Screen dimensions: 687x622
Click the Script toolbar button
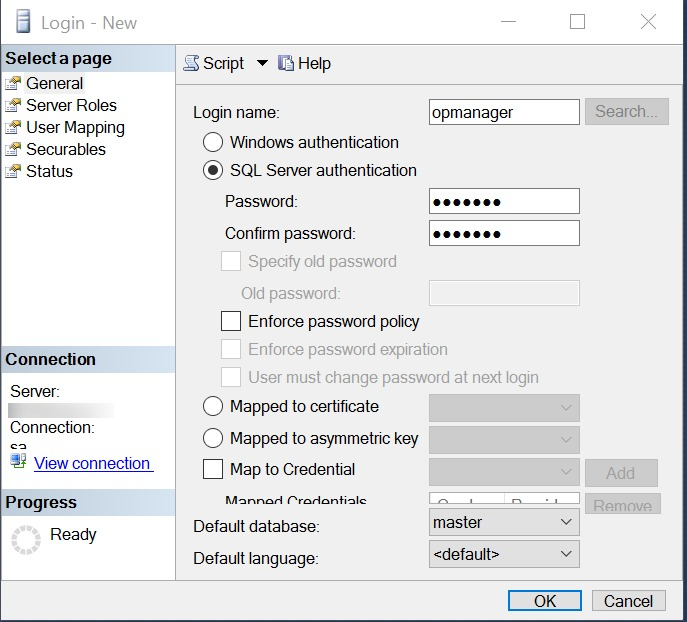tap(214, 63)
